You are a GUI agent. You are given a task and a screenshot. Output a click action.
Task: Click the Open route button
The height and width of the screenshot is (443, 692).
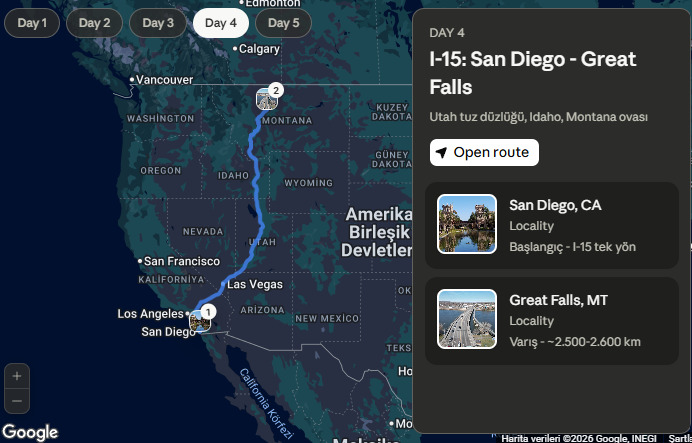[x=484, y=153]
